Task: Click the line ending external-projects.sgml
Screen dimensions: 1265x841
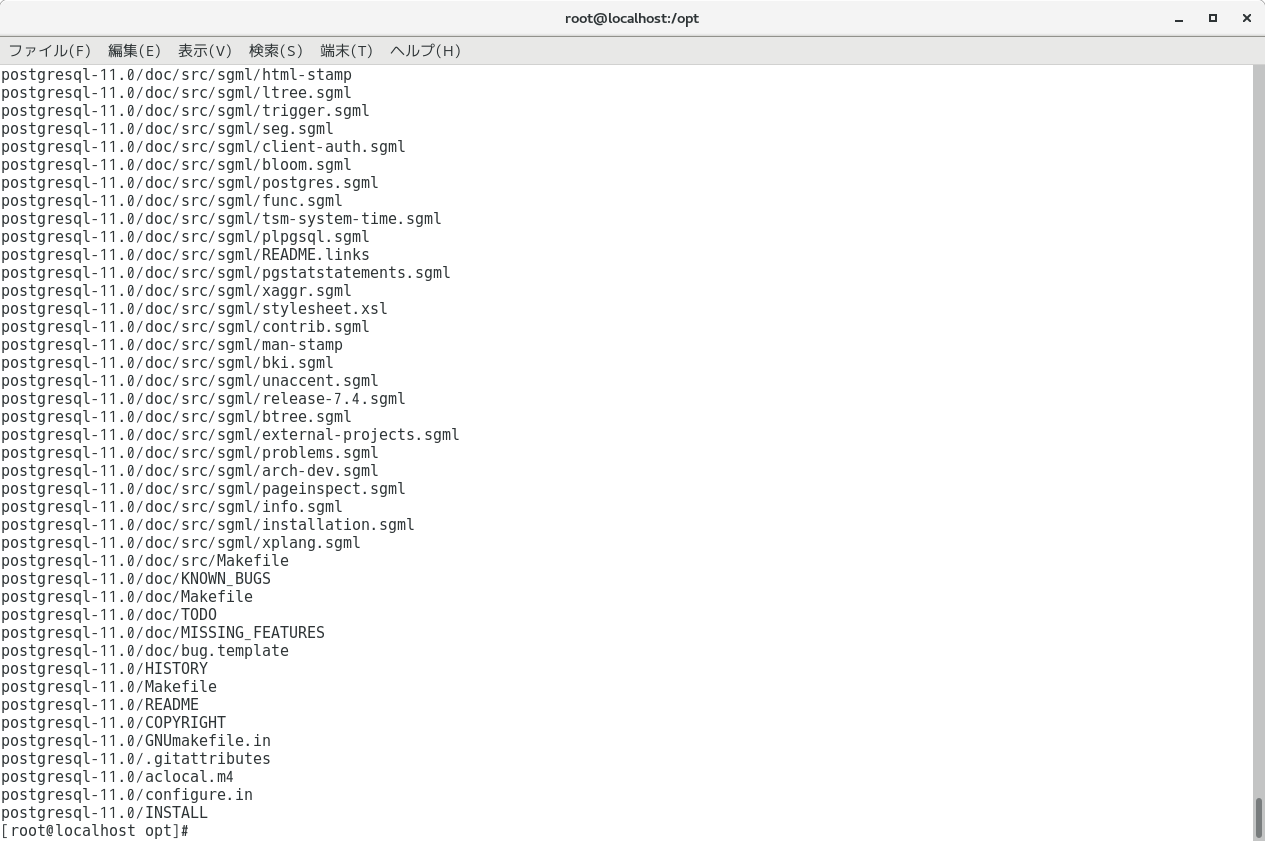Action: [231, 435]
